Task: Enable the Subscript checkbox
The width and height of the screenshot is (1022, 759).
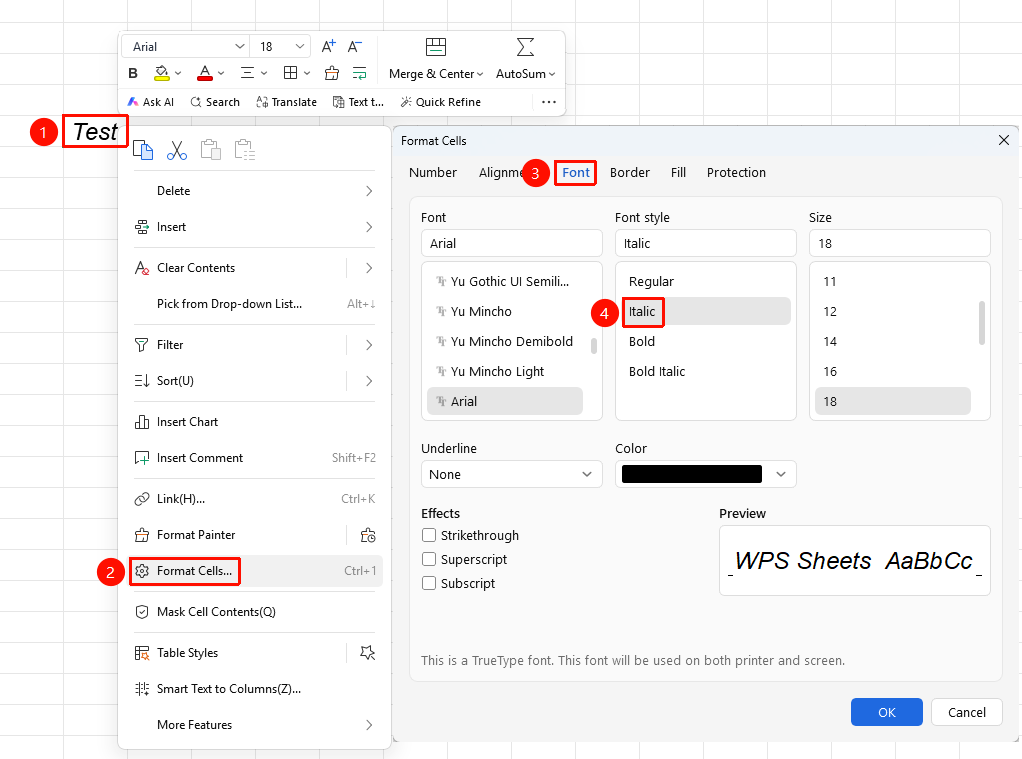Action: click(429, 583)
